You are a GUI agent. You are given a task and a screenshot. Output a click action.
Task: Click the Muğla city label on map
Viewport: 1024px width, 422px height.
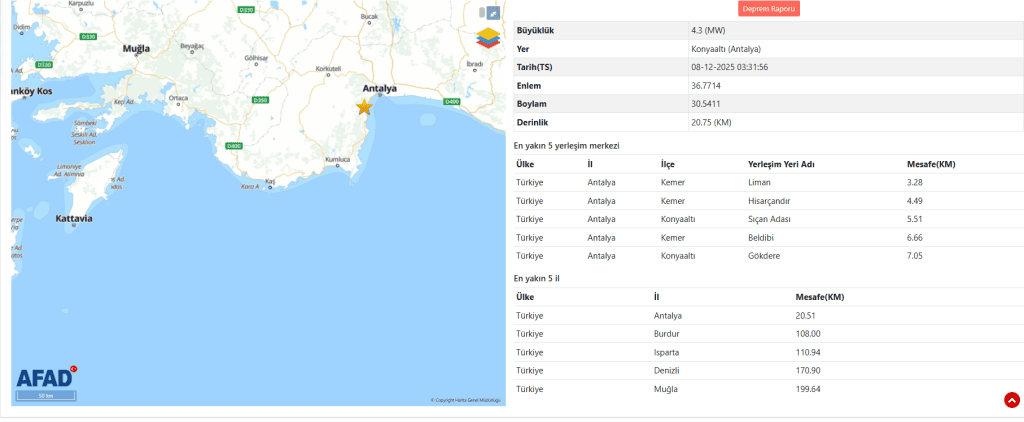point(135,48)
